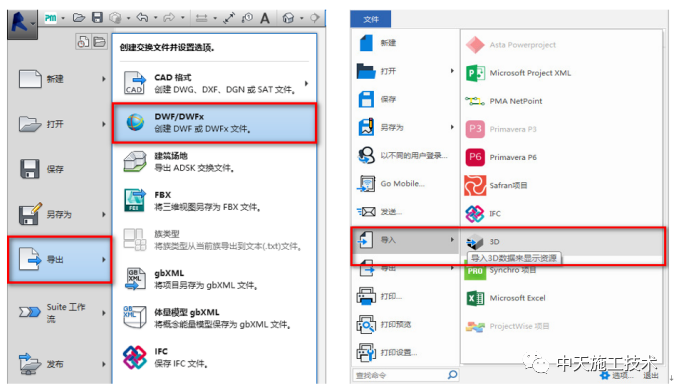Select the Text 'A' tool icon
675x392 pixels.
pyautogui.click(x=265, y=18)
